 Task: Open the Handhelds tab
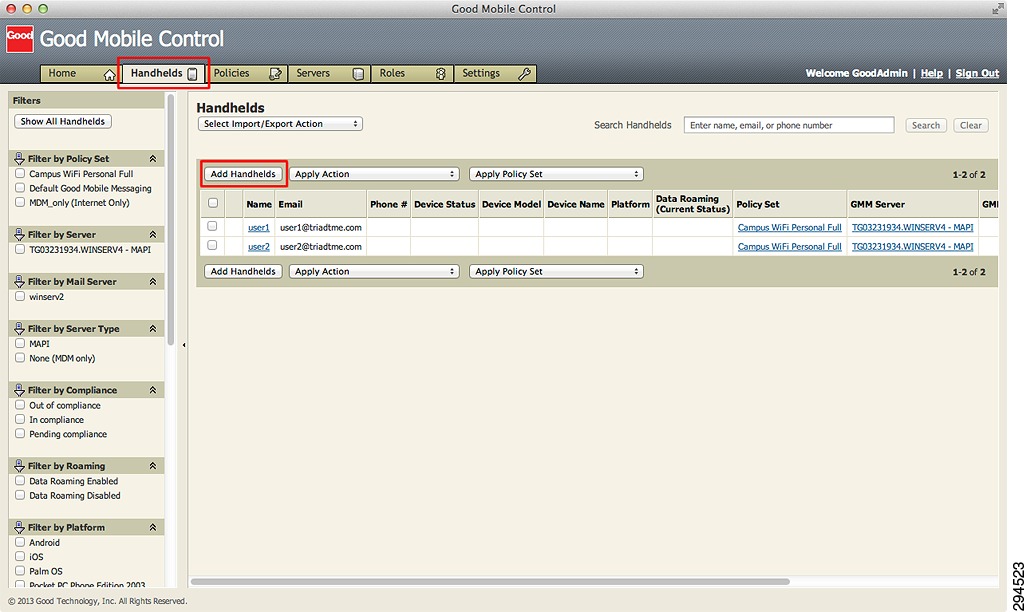pos(163,74)
